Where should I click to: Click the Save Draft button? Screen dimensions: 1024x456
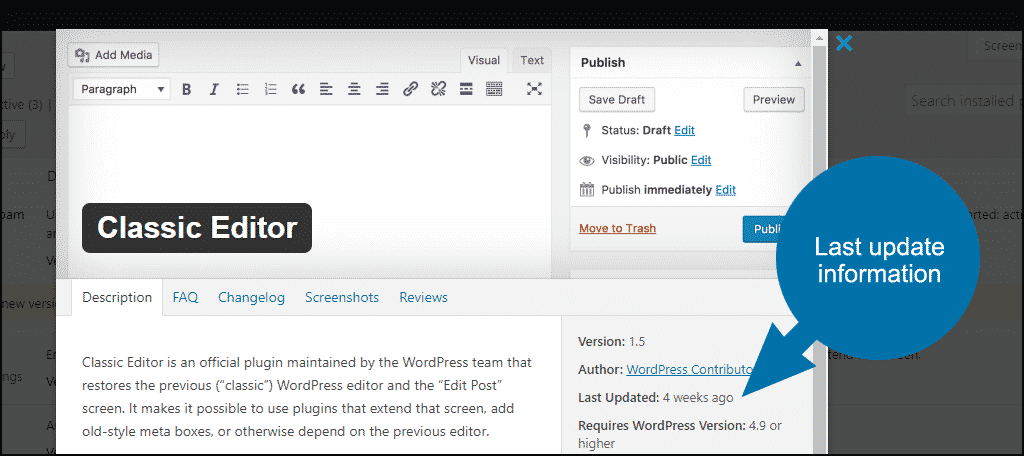(x=616, y=100)
